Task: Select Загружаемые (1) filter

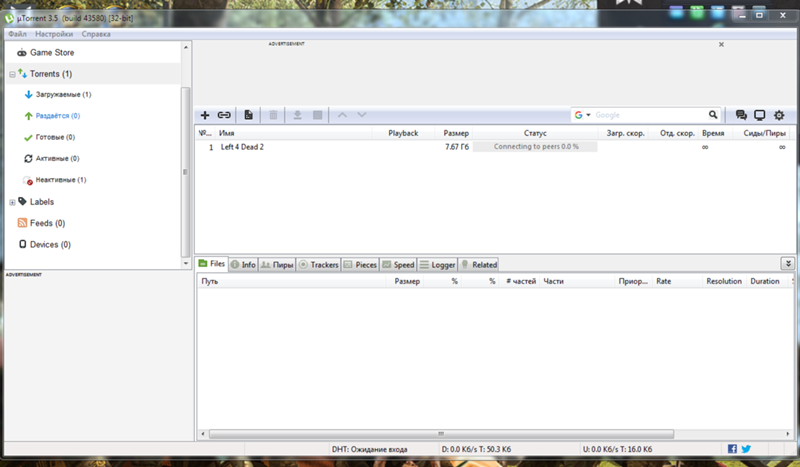Action: click(63, 94)
